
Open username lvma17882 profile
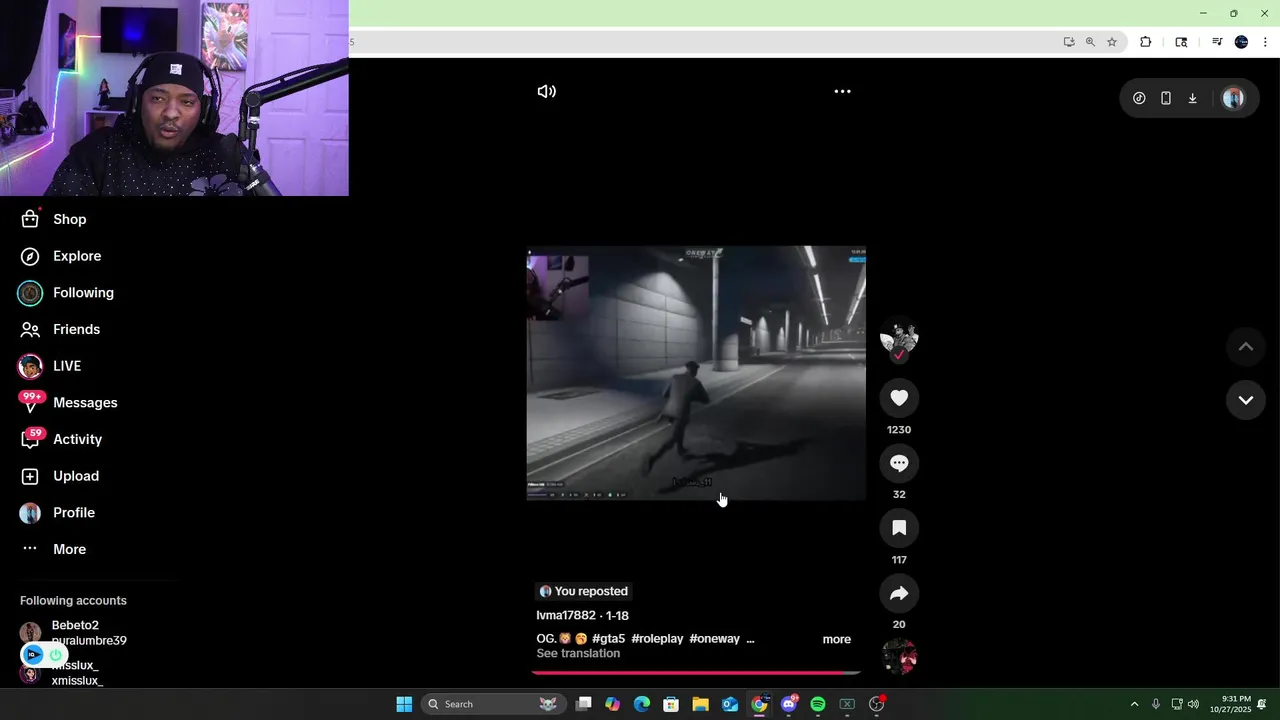pyautogui.click(x=566, y=616)
